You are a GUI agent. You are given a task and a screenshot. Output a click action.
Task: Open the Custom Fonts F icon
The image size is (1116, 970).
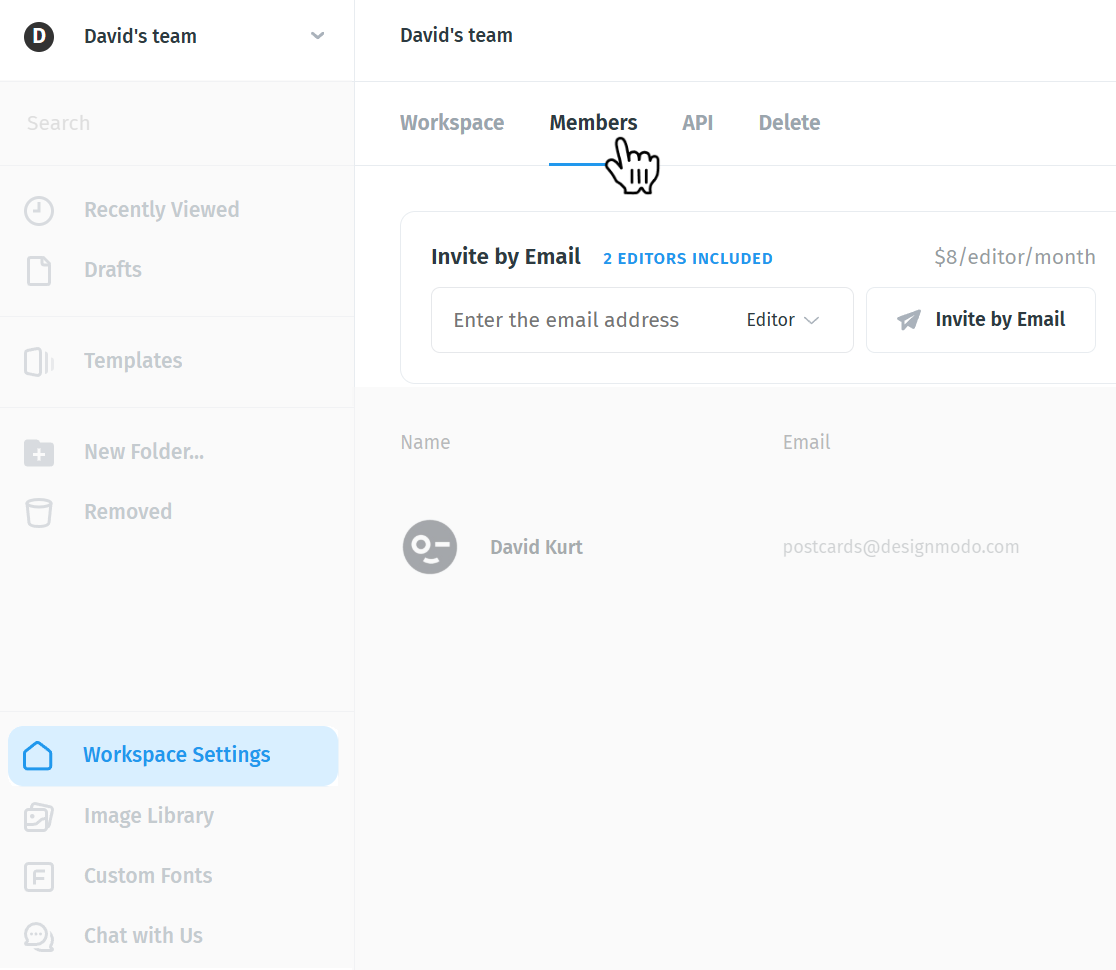click(x=38, y=877)
